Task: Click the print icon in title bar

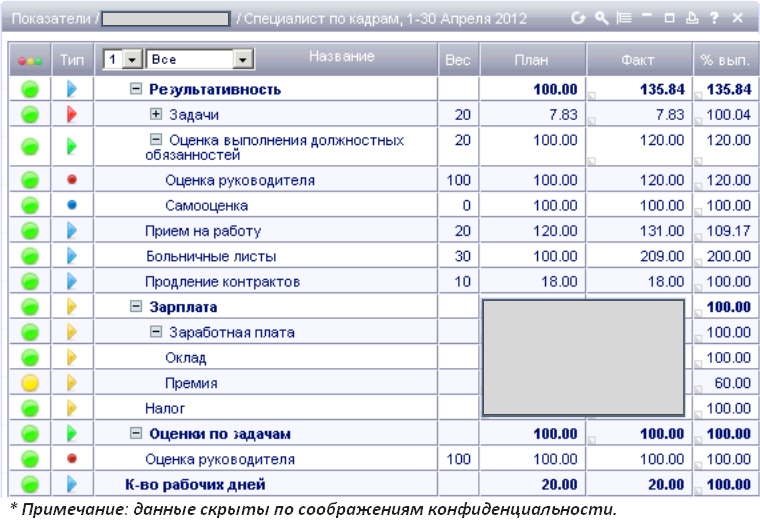Action: [692, 18]
